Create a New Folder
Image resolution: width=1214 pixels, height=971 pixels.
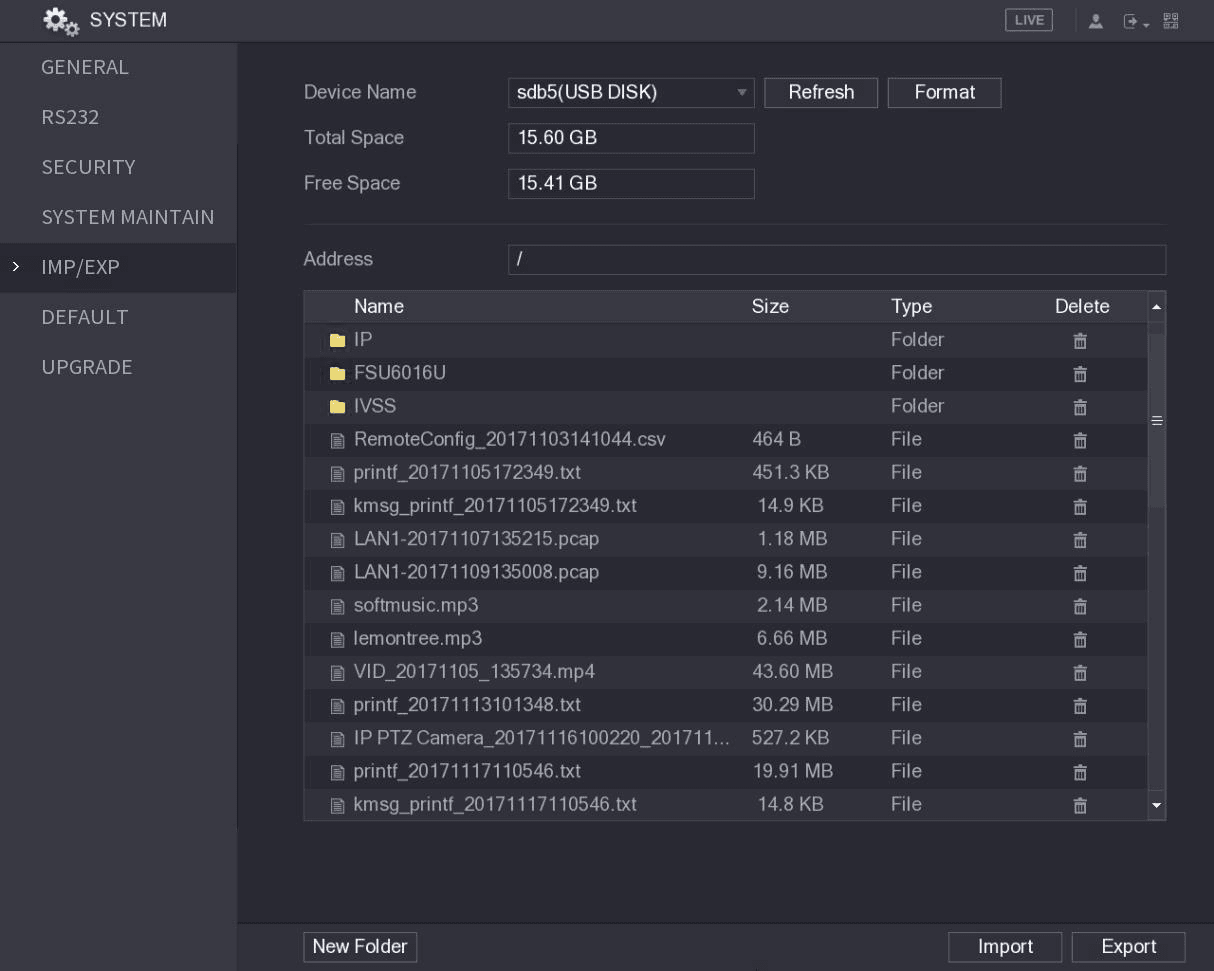tap(360, 947)
